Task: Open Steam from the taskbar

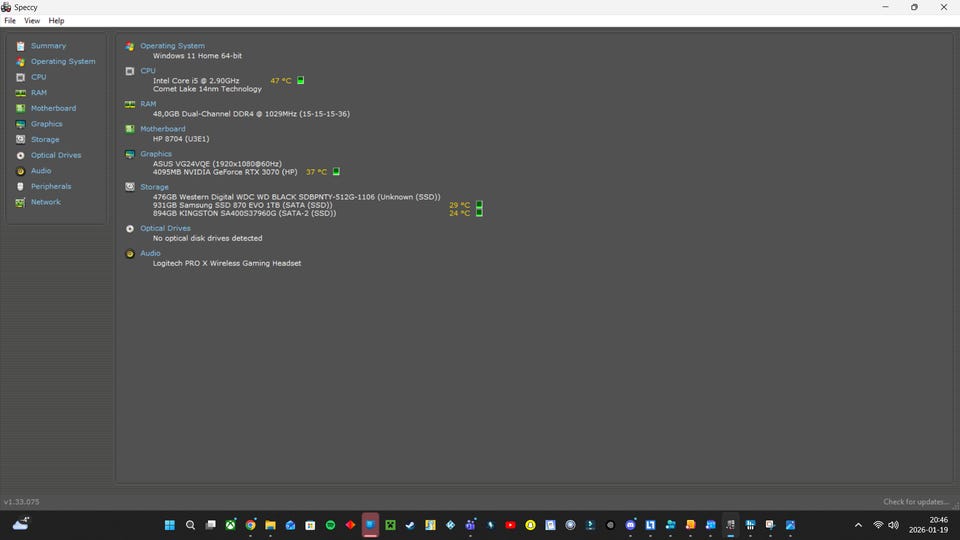Action: tap(410, 525)
